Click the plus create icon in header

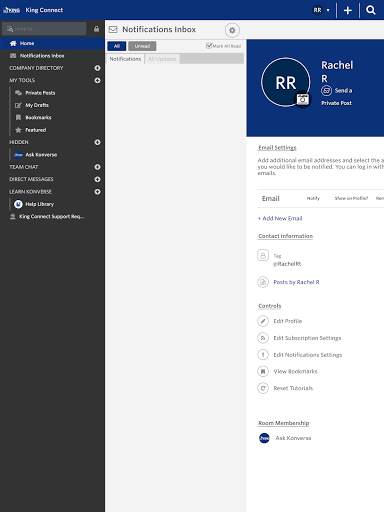click(348, 10)
